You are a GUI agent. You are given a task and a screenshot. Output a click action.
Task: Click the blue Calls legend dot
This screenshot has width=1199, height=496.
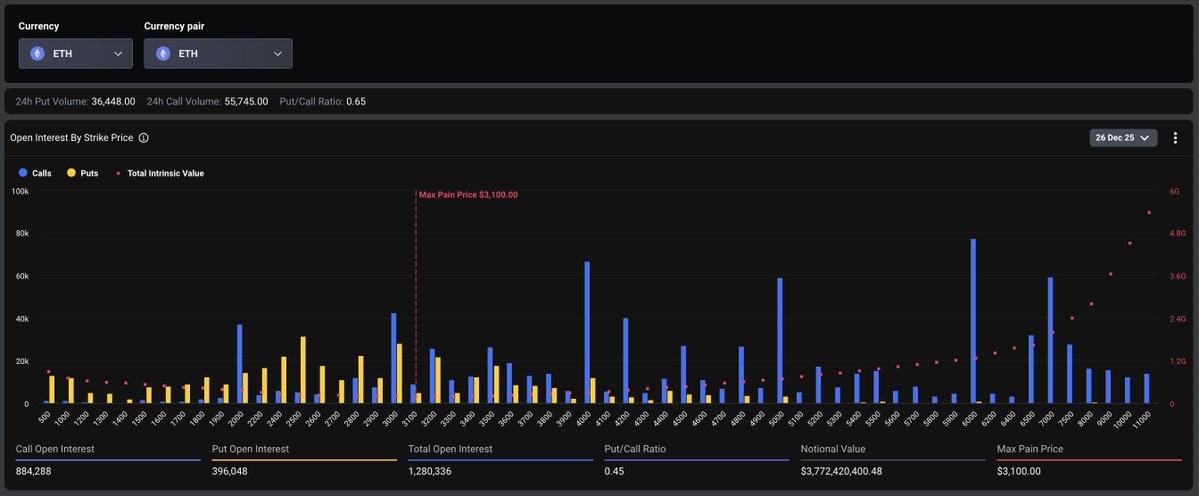(23, 173)
